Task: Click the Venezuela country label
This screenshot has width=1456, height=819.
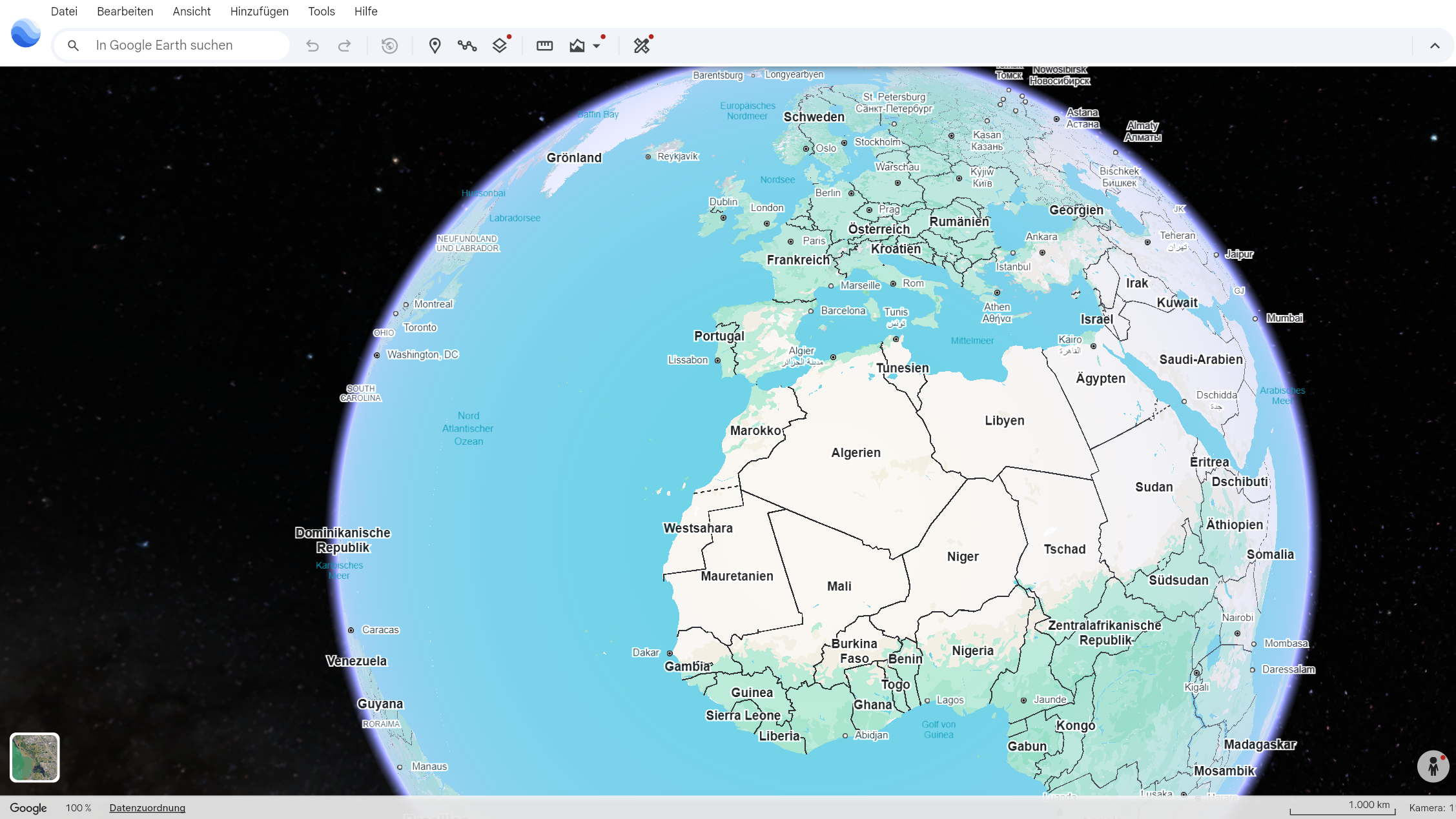Action: (356, 661)
